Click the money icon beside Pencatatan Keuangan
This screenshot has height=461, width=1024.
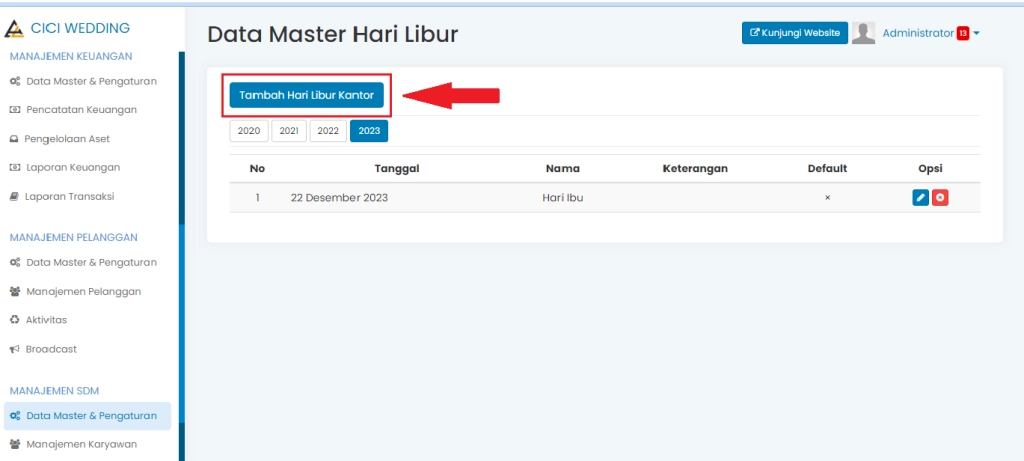(15, 110)
